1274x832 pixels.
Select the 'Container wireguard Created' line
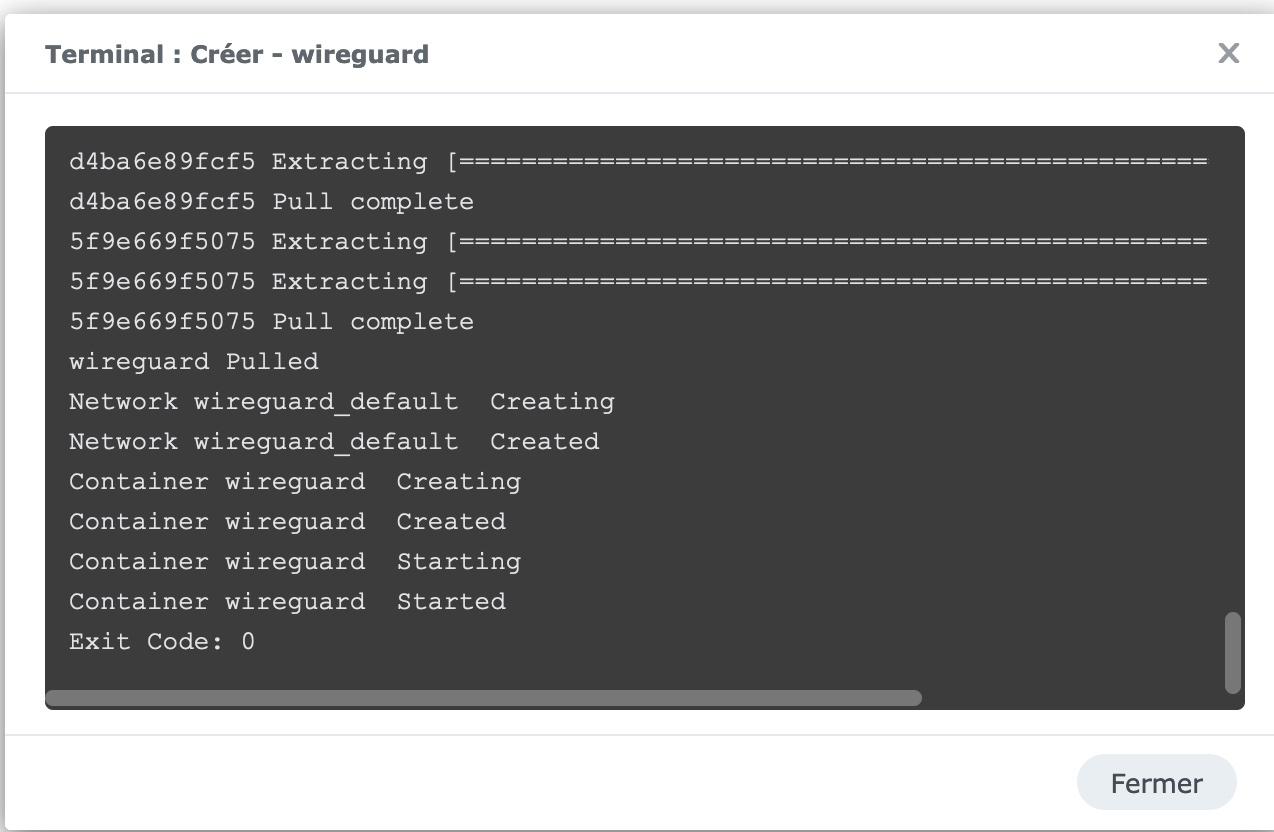coord(287,522)
